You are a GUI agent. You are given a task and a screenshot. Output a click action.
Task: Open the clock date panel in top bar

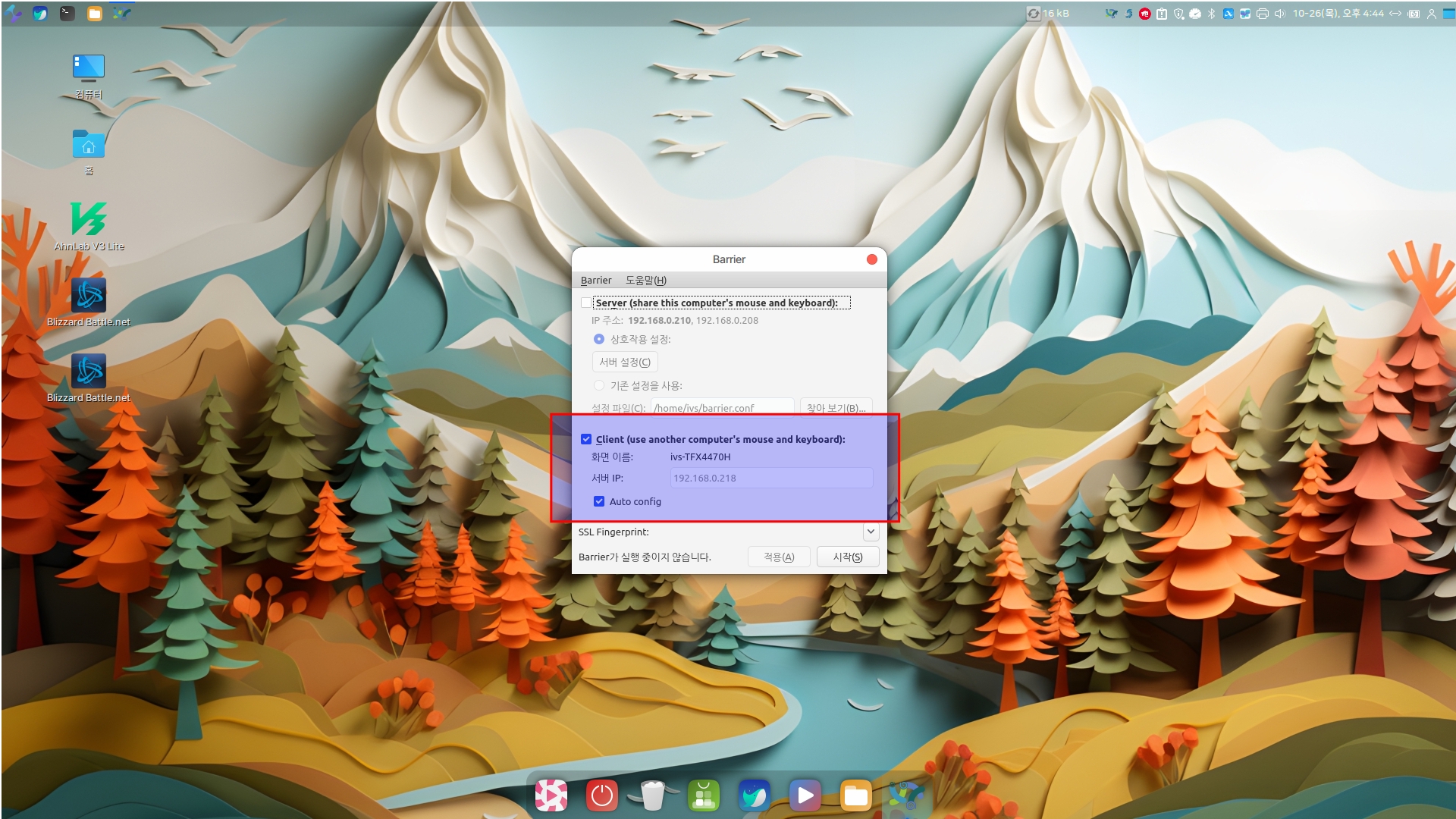1338,14
